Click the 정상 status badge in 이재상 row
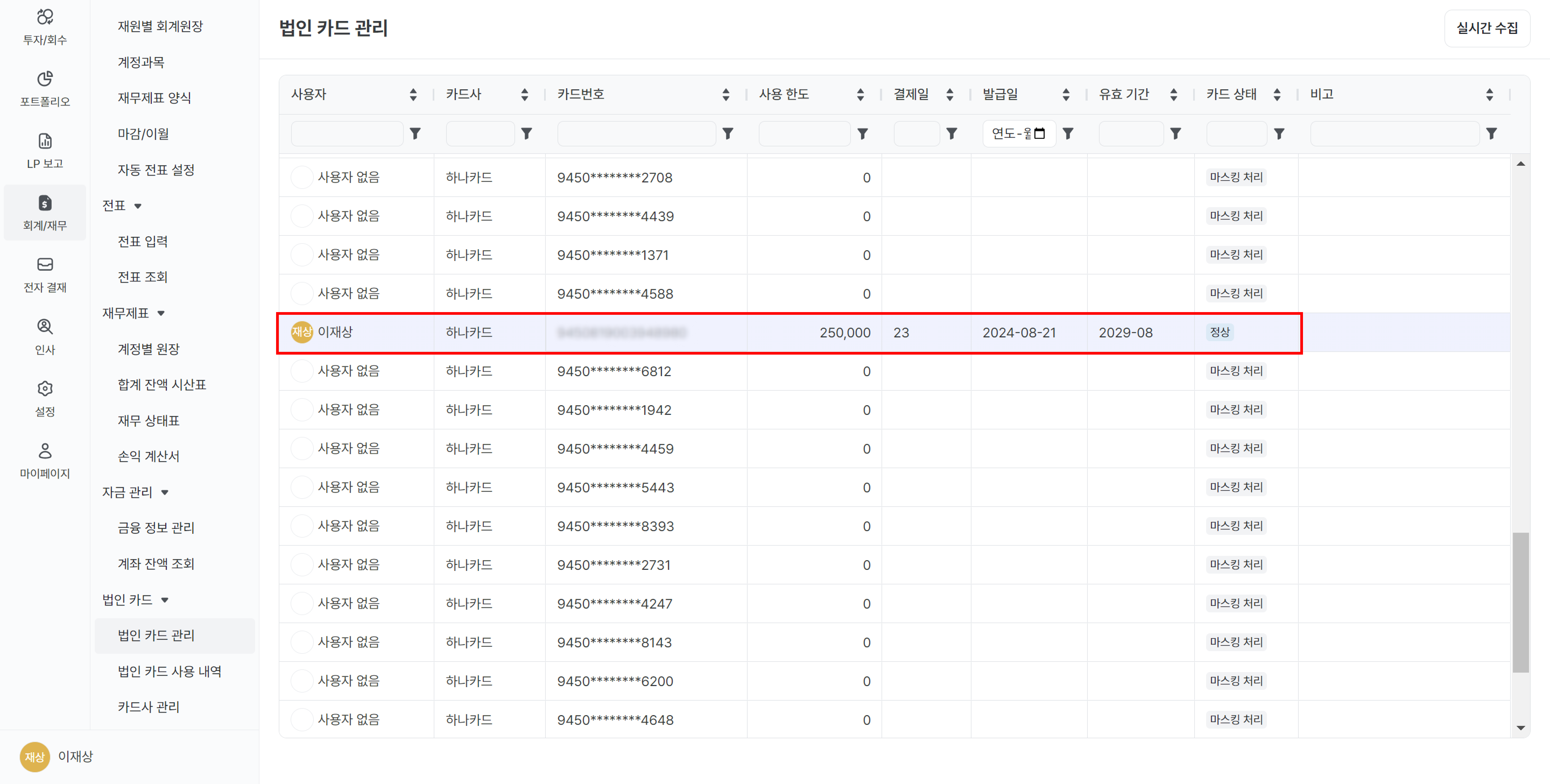The height and width of the screenshot is (784, 1550). 1220,332
